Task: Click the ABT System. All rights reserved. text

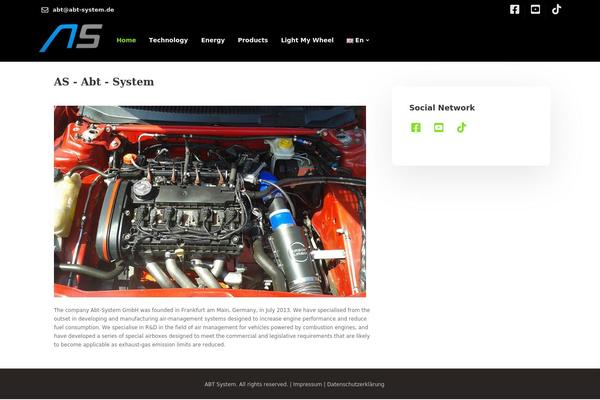Action: [246, 384]
